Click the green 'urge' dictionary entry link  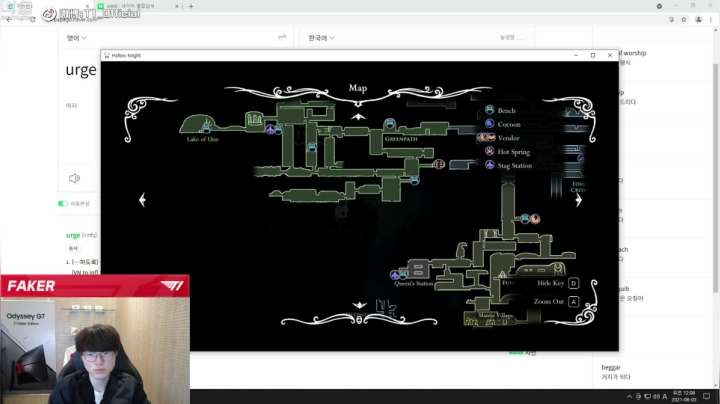pos(73,235)
